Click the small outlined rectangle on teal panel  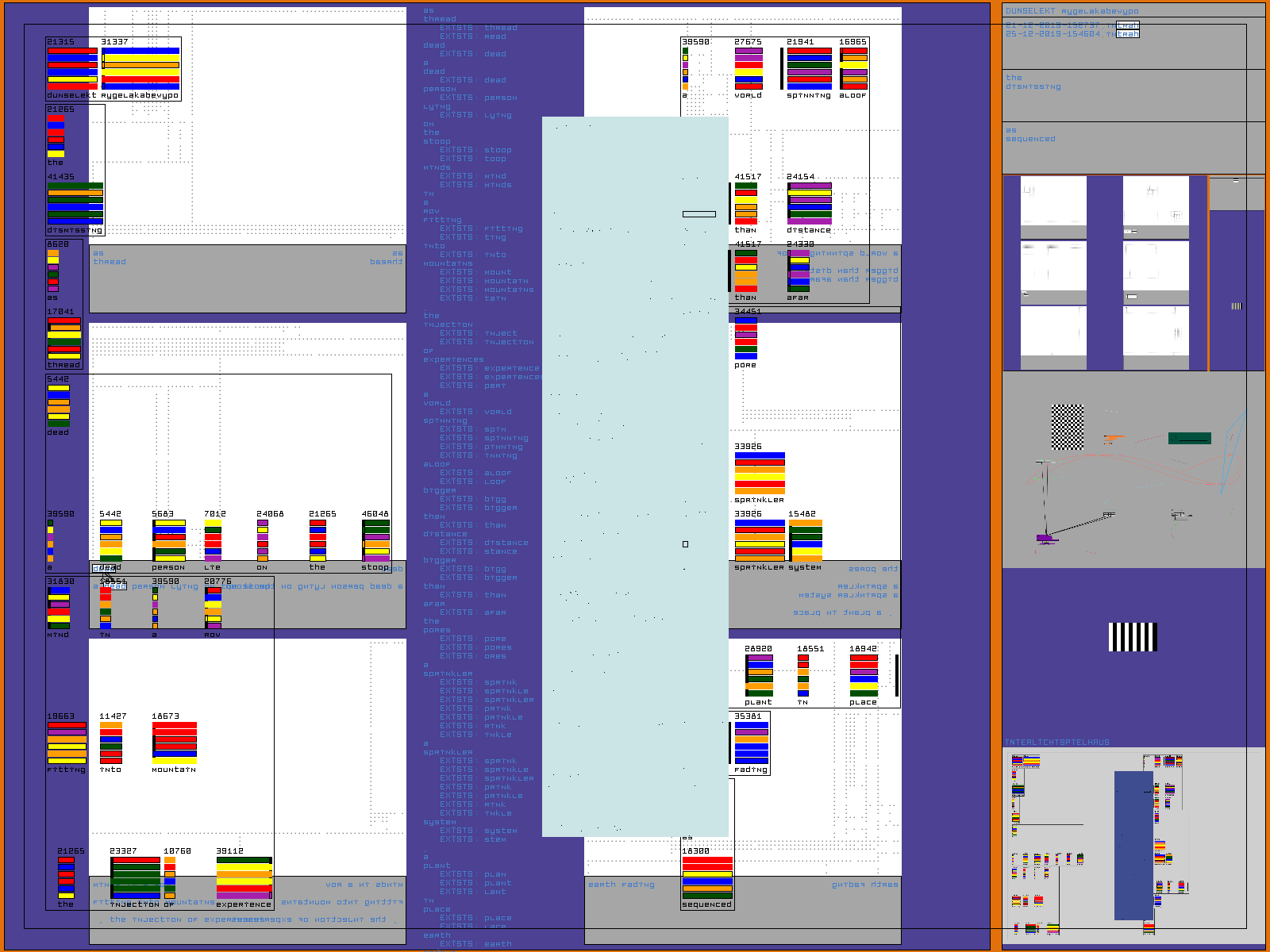698,213
